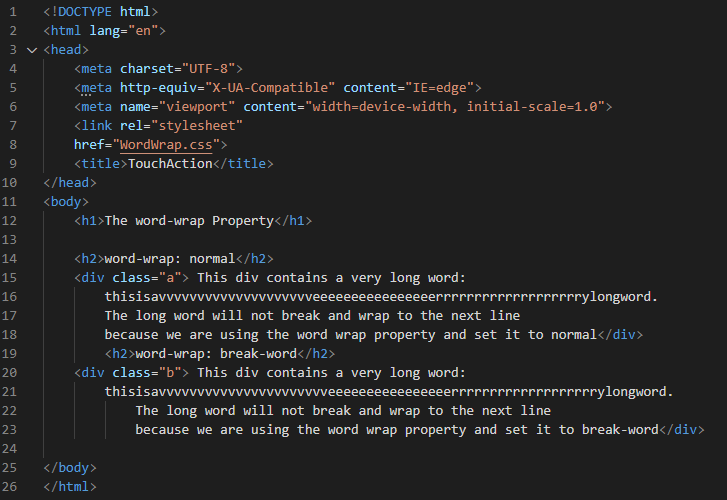Click the closing html tag

[x=70, y=487]
